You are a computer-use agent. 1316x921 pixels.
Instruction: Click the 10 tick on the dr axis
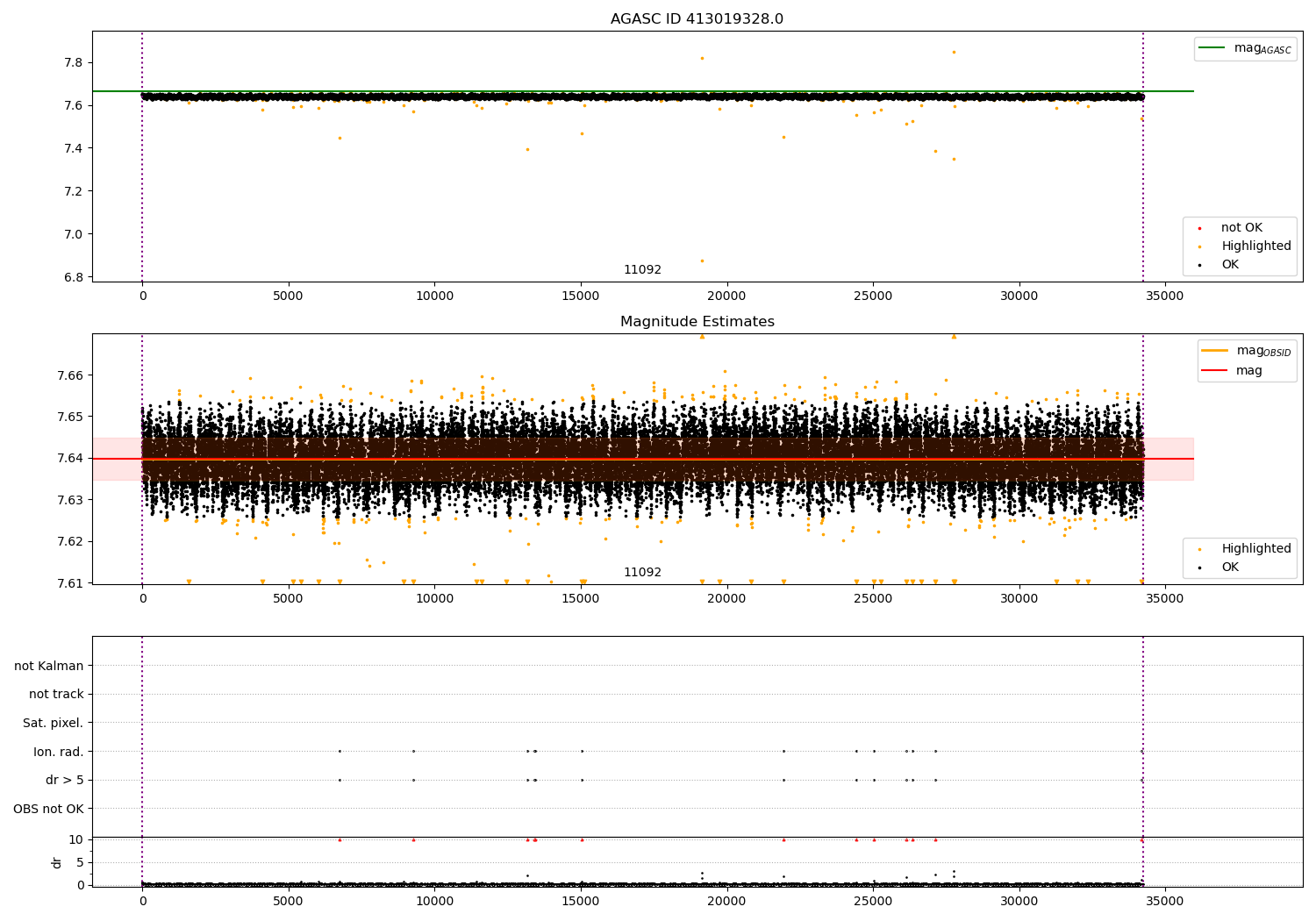point(76,839)
